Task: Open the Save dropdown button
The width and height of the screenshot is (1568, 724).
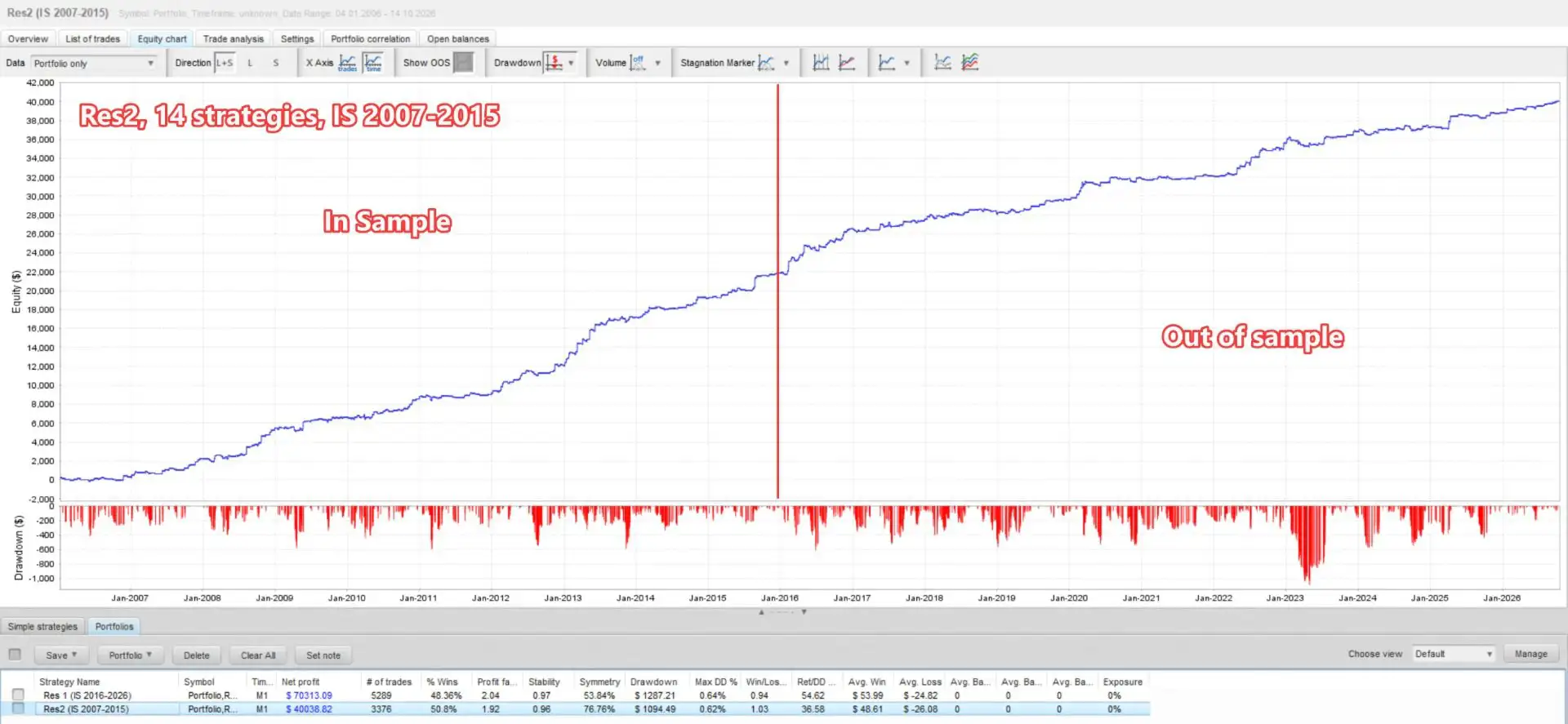Action: tap(61, 655)
